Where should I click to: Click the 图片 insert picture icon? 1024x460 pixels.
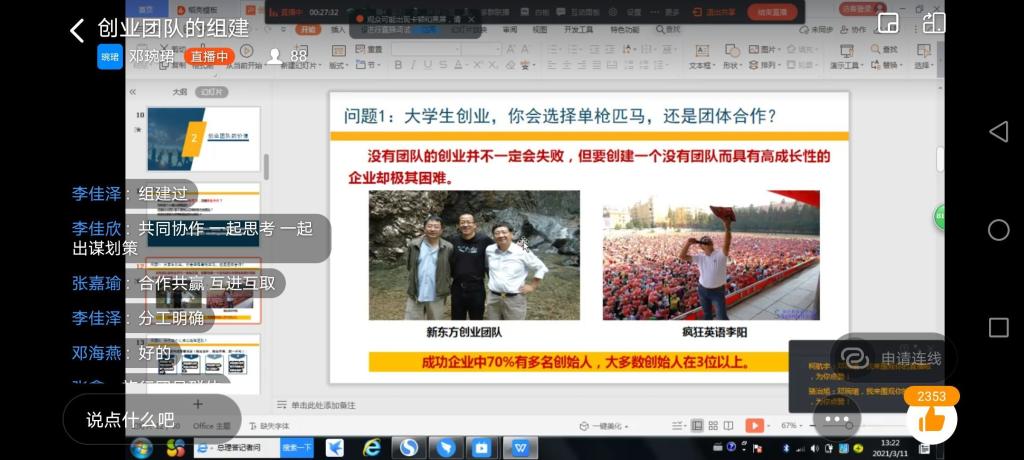click(x=753, y=49)
